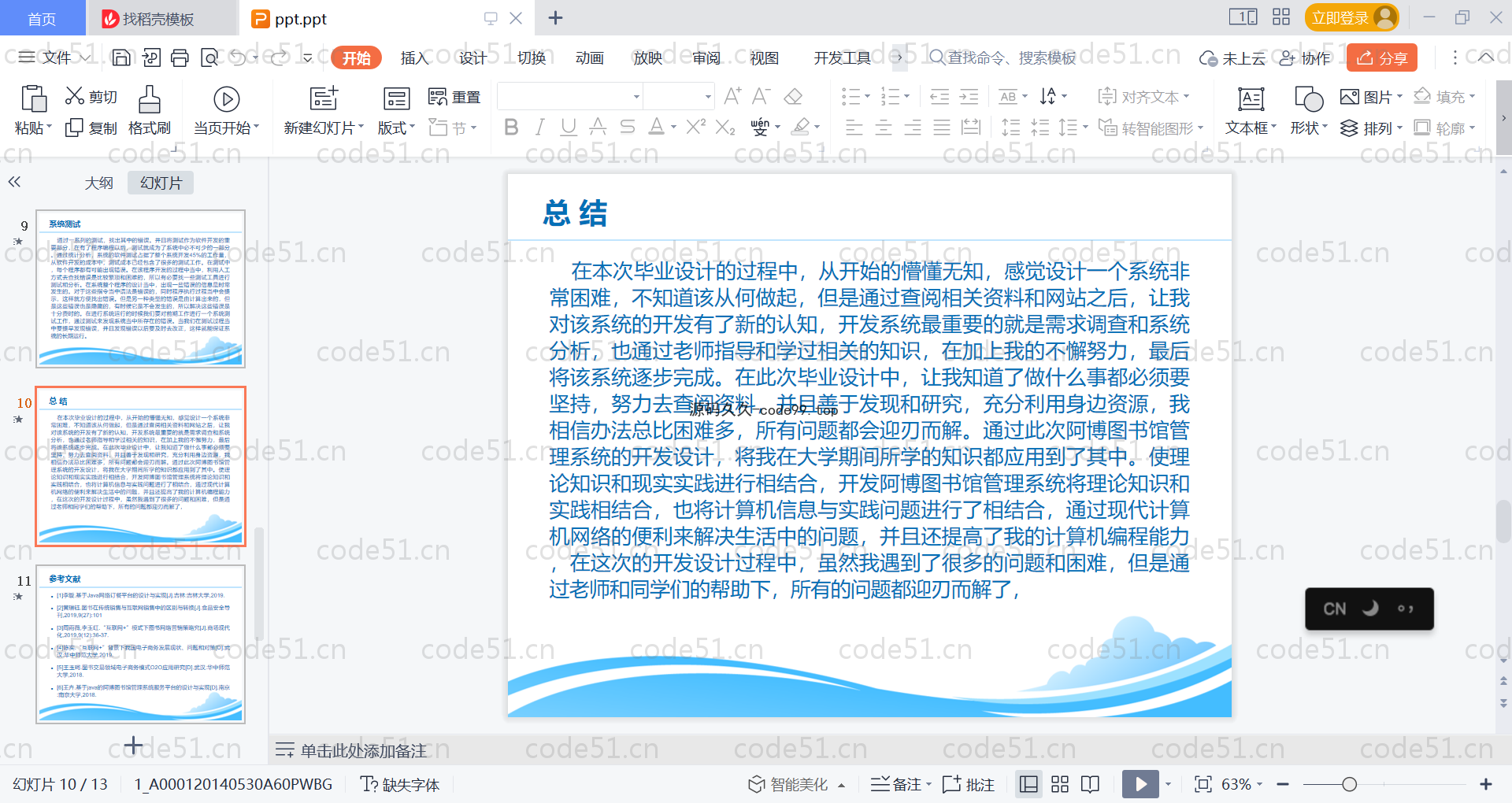Viewport: 1512px width, 803px height.
Task: Open 形状 shapes gallery
Action: (1308, 110)
